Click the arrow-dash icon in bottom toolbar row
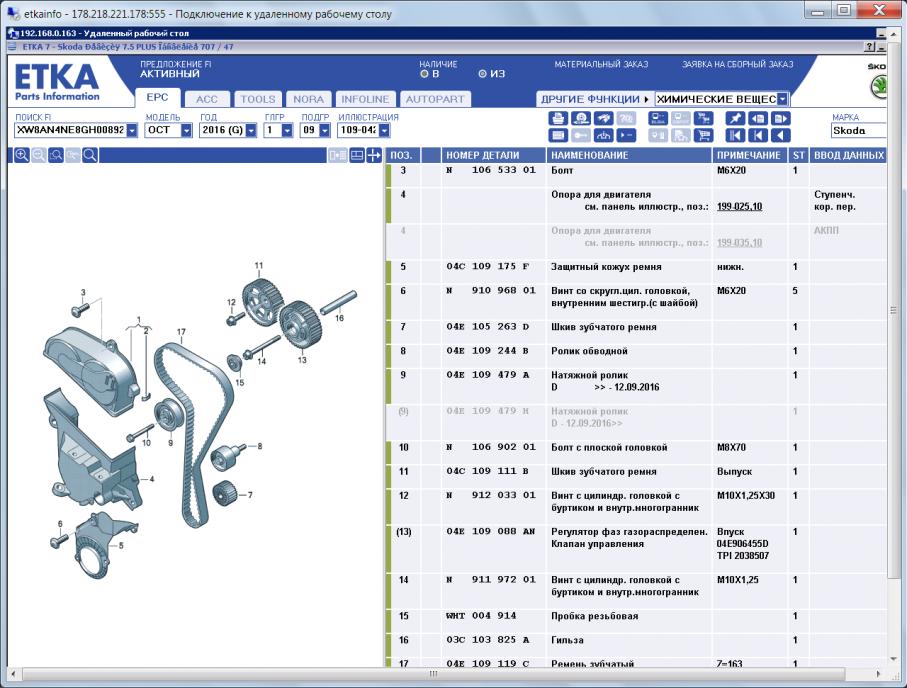Viewport: 907px width, 688px height. [626, 135]
